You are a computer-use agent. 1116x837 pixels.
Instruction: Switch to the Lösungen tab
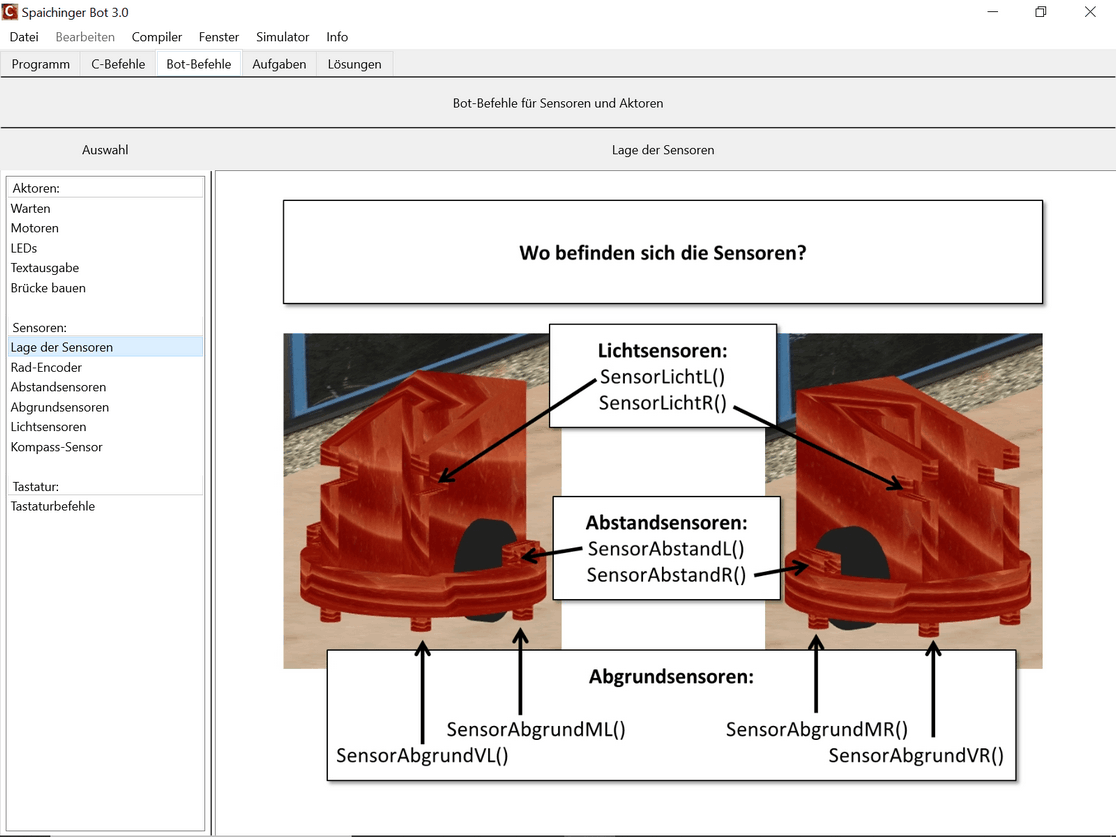tap(354, 64)
